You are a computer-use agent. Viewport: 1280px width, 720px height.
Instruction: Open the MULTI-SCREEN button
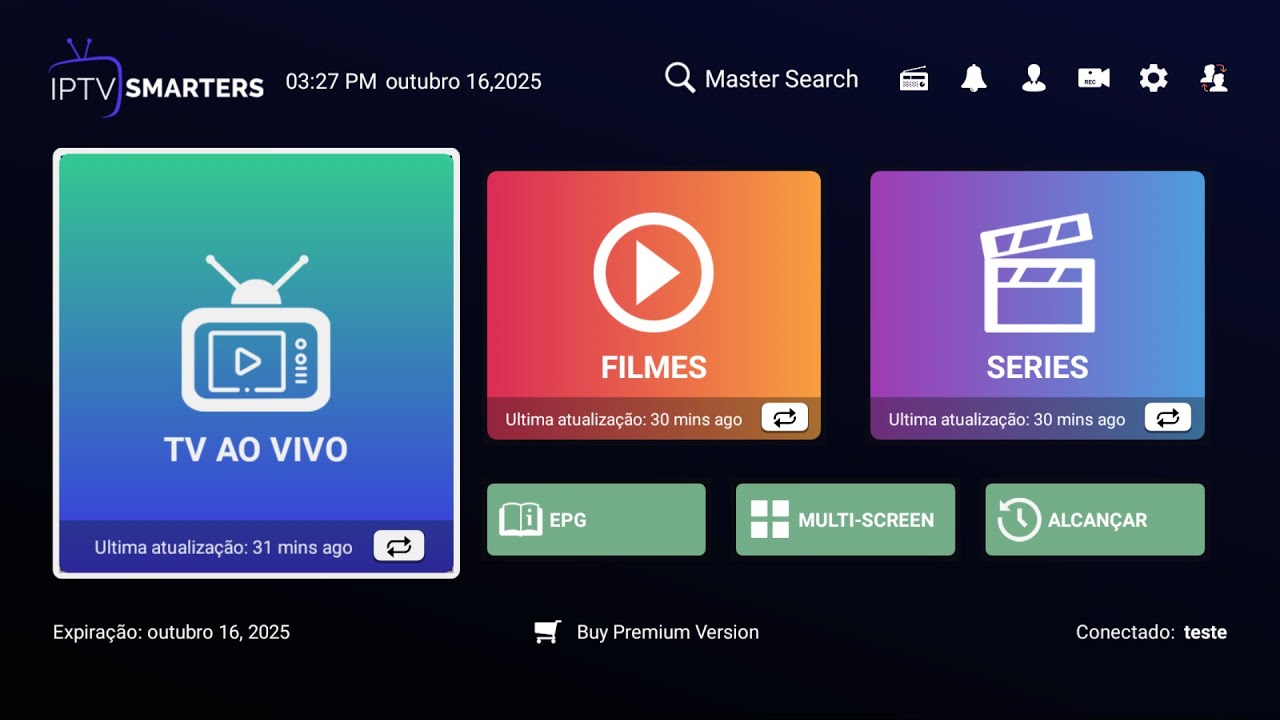tap(846, 520)
